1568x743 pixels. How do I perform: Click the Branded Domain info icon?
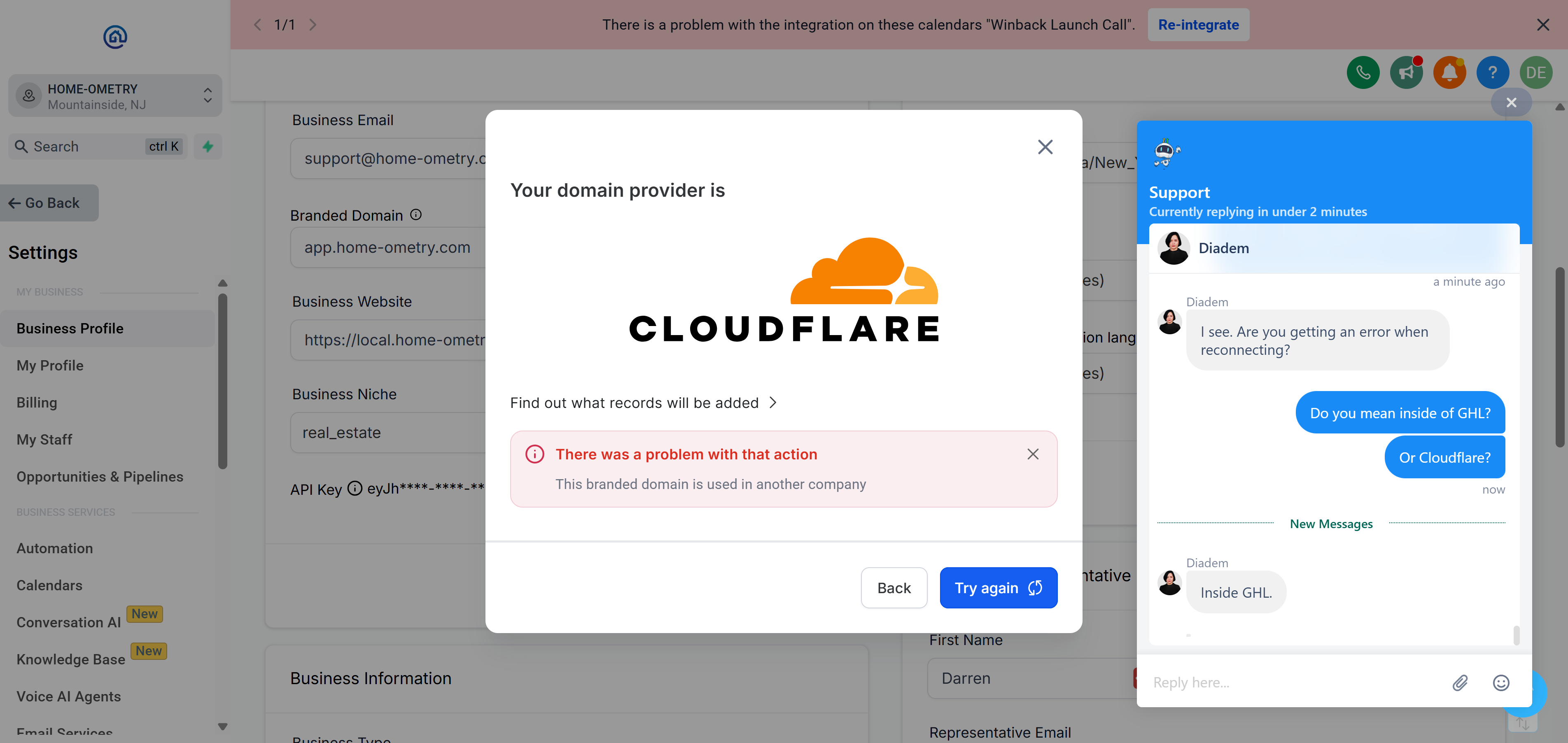[x=416, y=215]
